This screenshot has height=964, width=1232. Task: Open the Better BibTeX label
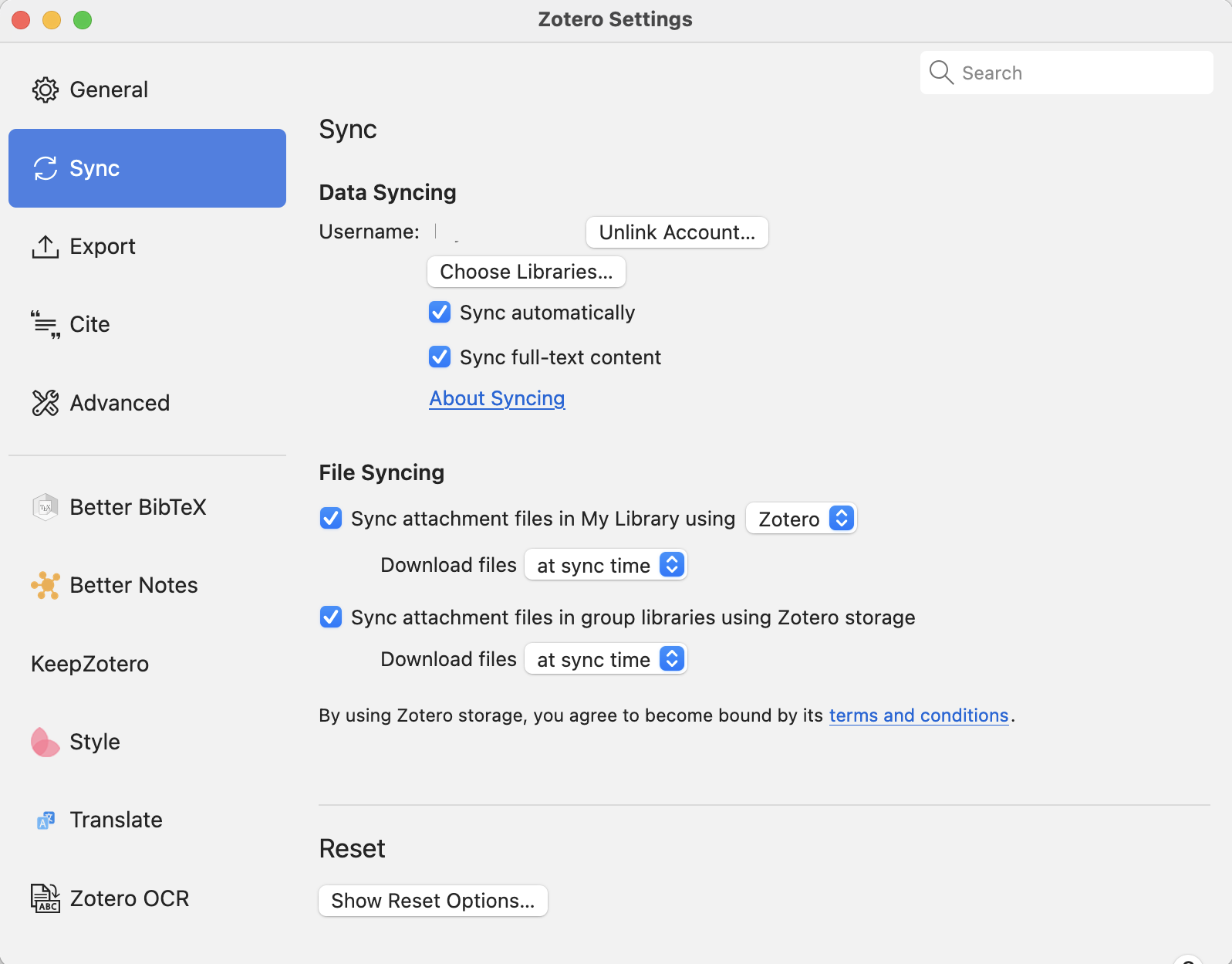pyautogui.click(x=138, y=507)
